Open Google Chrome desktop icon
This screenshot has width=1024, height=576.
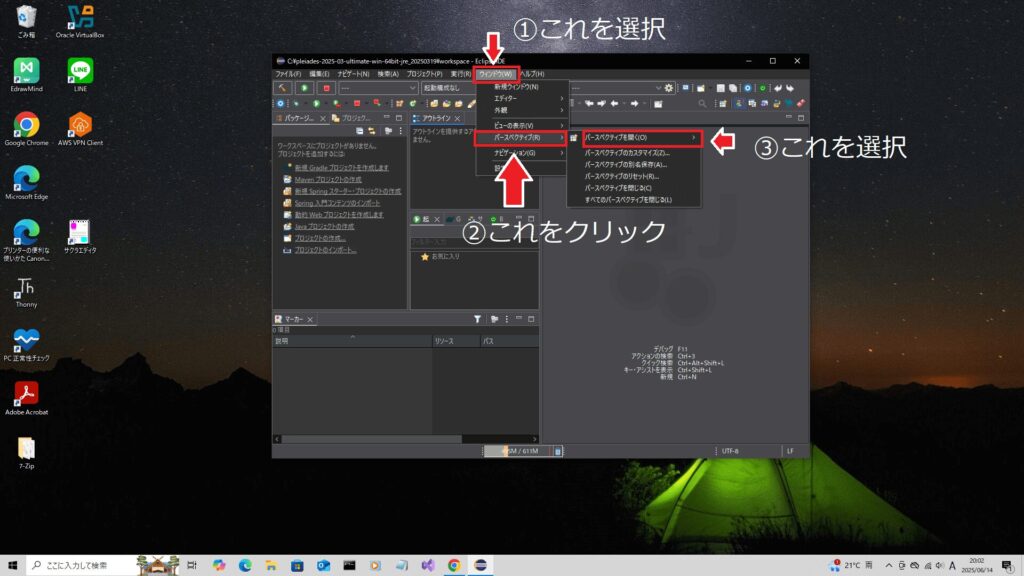tap(26, 129)
